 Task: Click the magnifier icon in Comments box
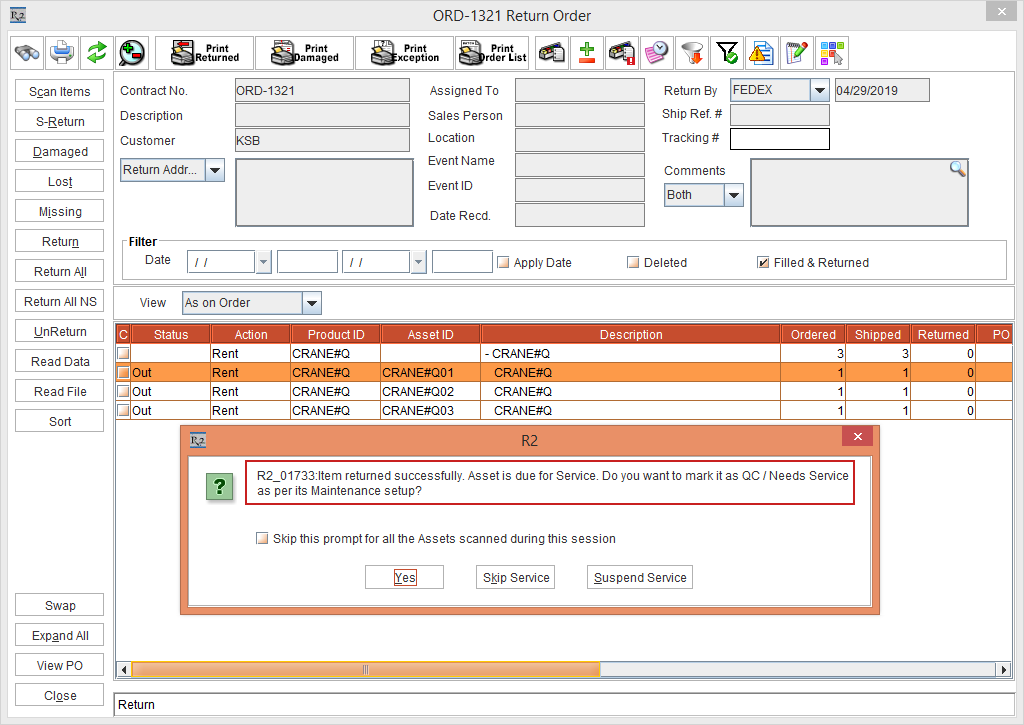point(957,169)
